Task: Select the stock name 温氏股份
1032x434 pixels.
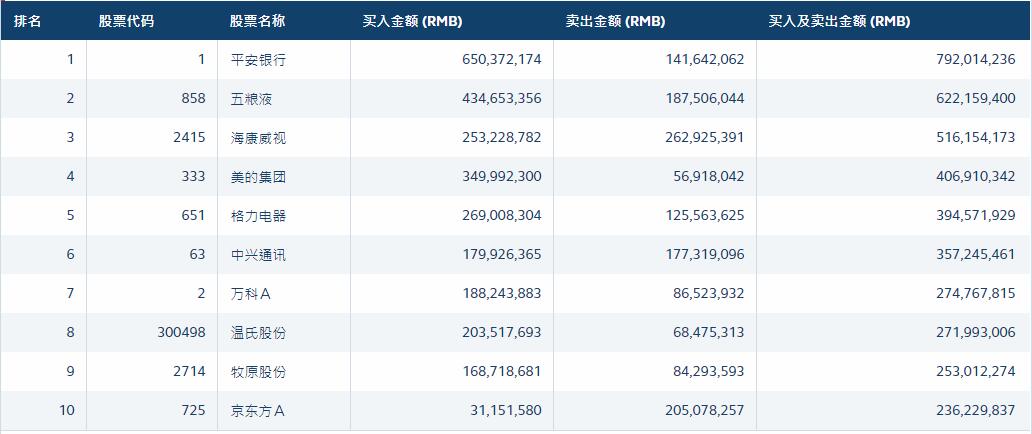Action: (x=259, y=333)
